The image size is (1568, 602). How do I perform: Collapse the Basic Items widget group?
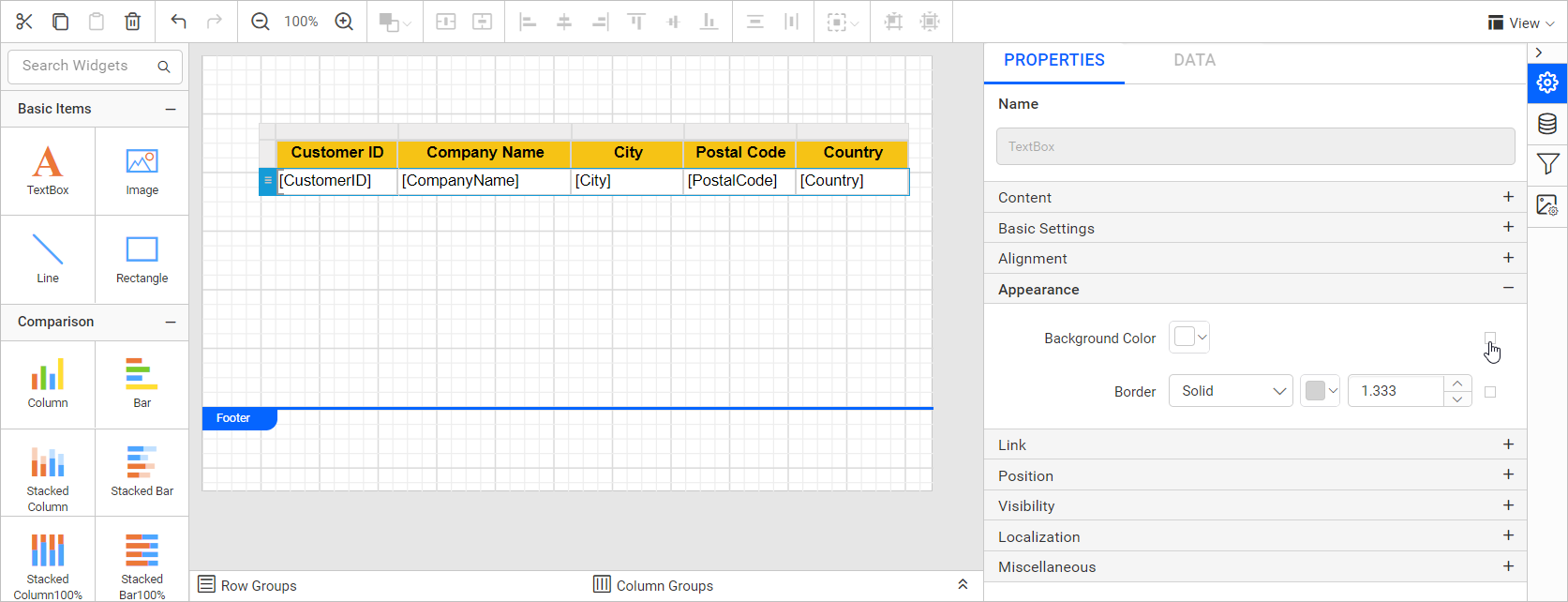171,109
